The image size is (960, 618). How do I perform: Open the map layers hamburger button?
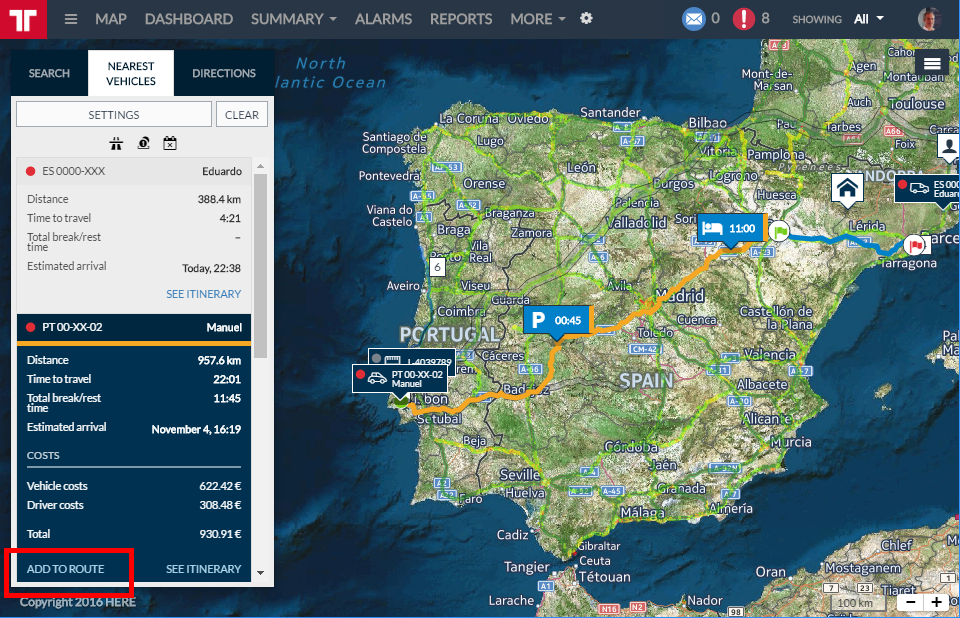point(932,63)
